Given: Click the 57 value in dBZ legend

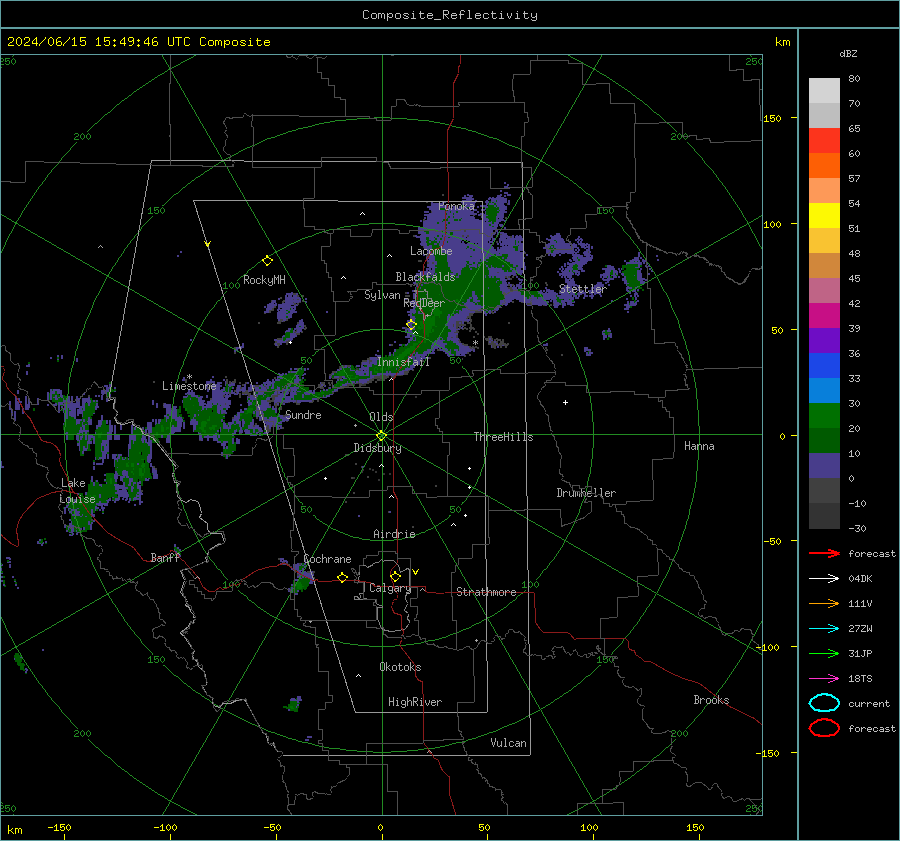Looking at the screenshot, I should coord(854,179).
